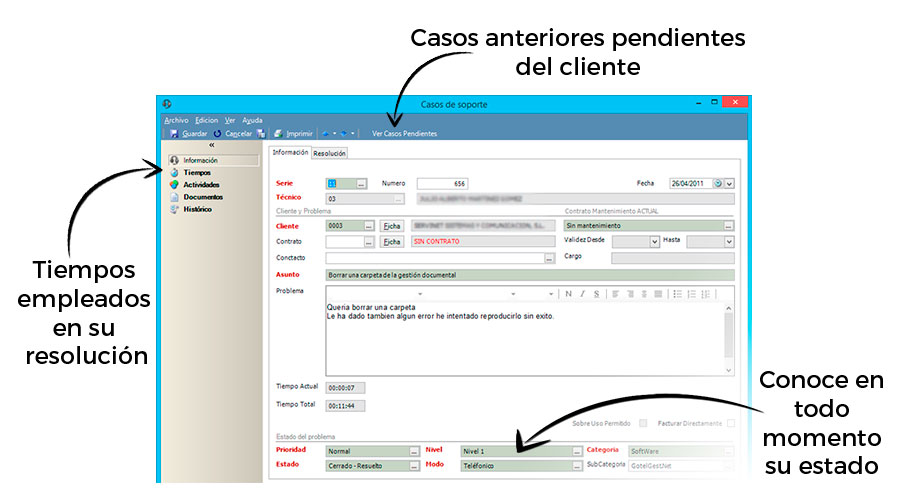This screenshot has width=900, height=500.
Task: Open Histórico section in sidebar
Action: [197, 209]
